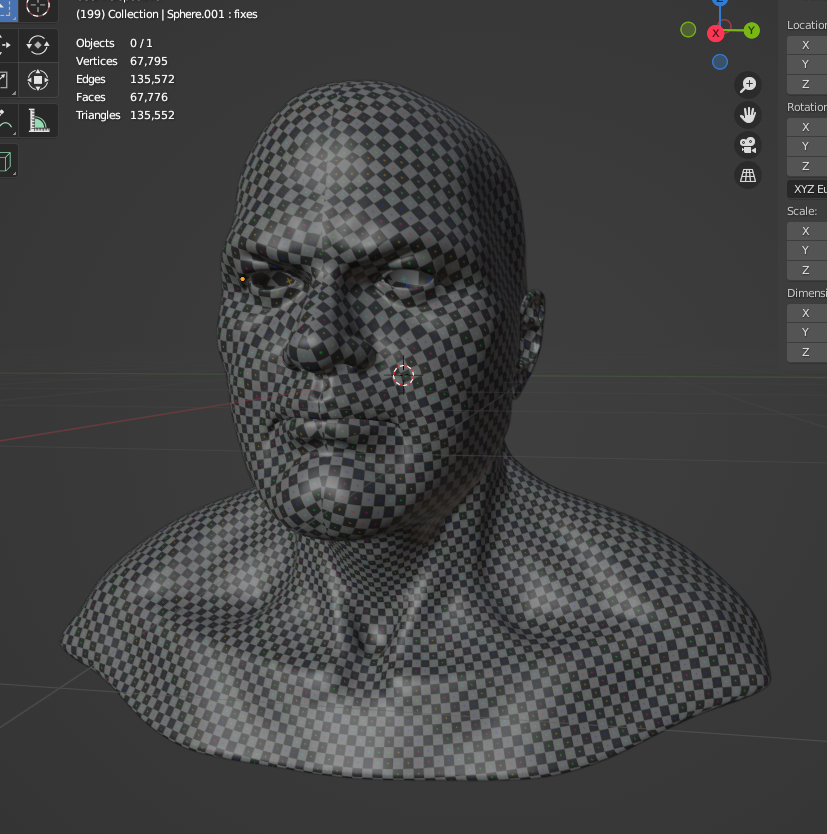This screenshot has width=827, height=834.
Task: Toggle the camera view button
Action: tap(747, 145)
